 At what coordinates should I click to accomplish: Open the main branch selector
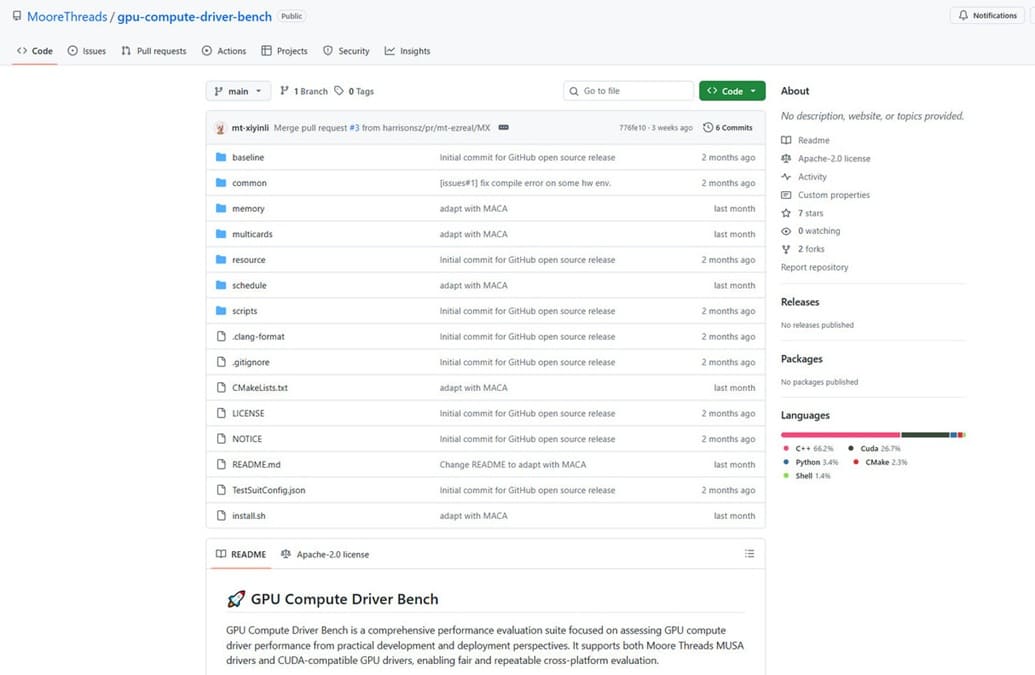238,90
